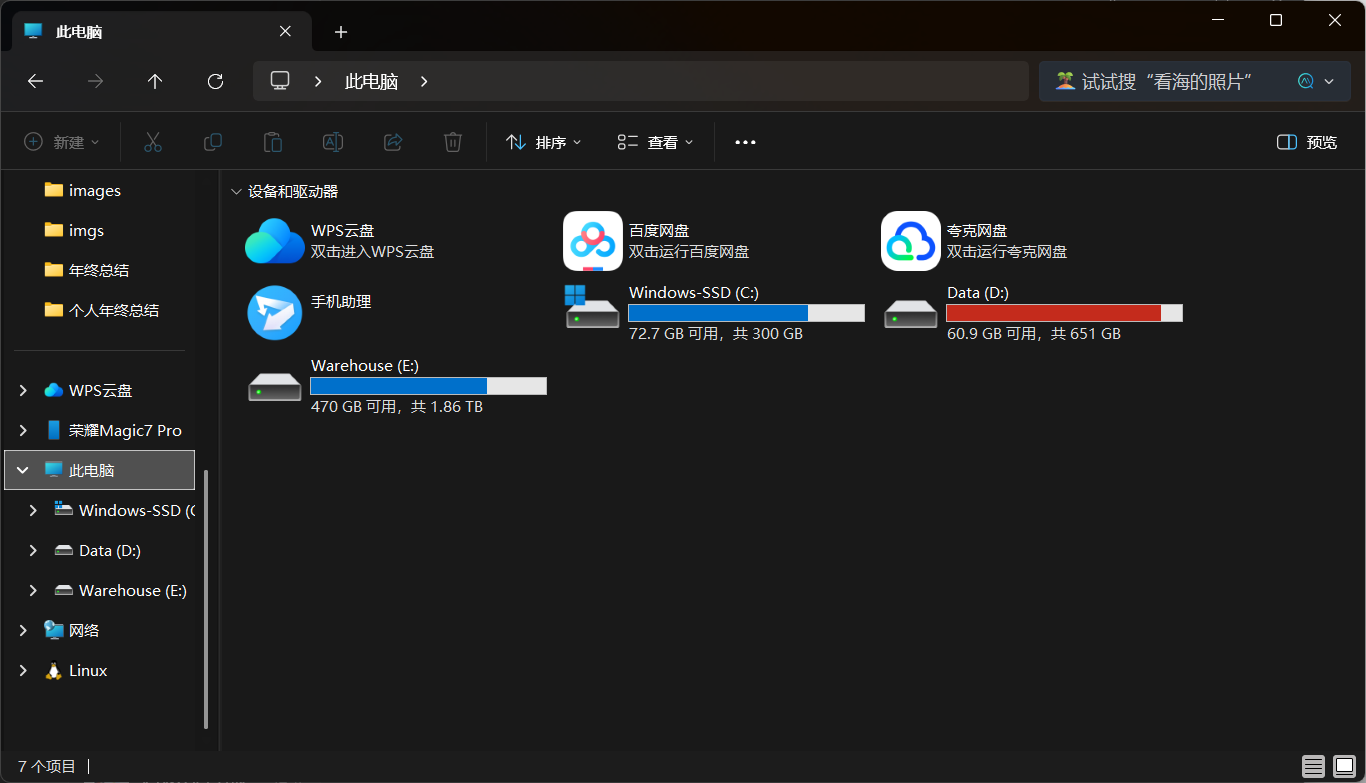Click the AI search icon in search box
The width and height of the screenshot is (1366, 783).
click(1305, 82)
